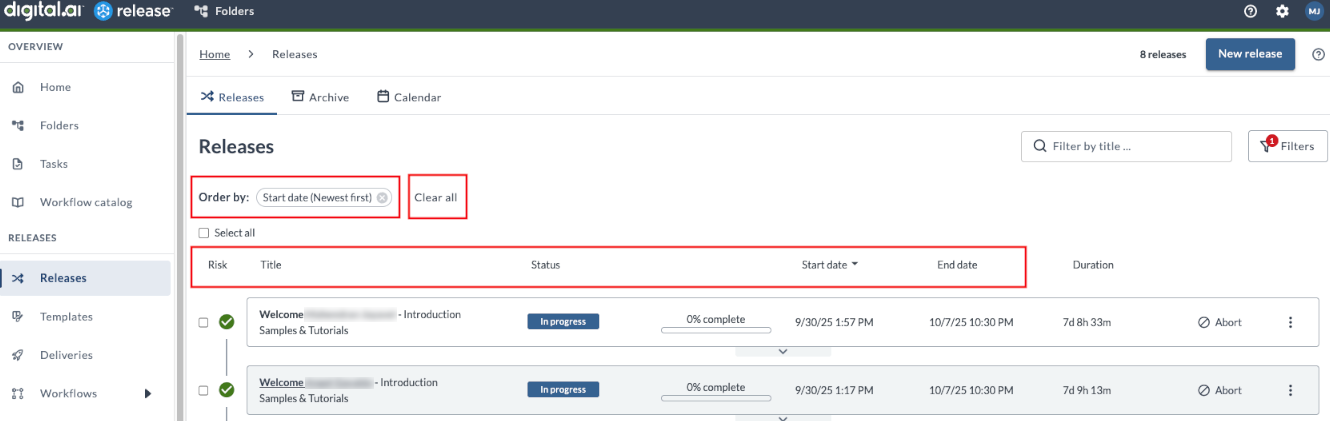This screenshot has width=1330, height=421.
Task: Check the first release's checkbox
Action: pyautogui.click(x=203, y=322)
